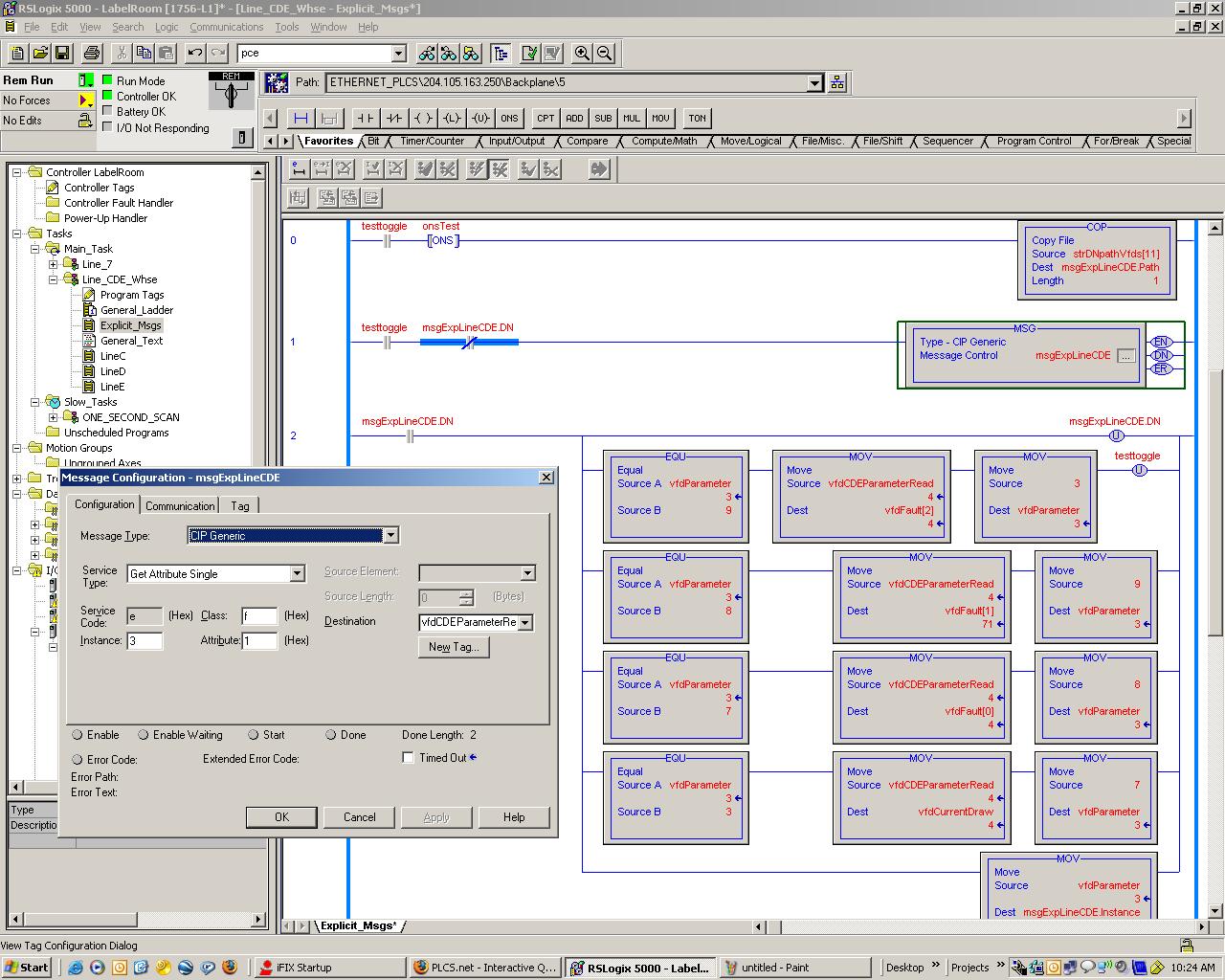
Task: Save the project with floppy icon
Action: click(61, 53)
